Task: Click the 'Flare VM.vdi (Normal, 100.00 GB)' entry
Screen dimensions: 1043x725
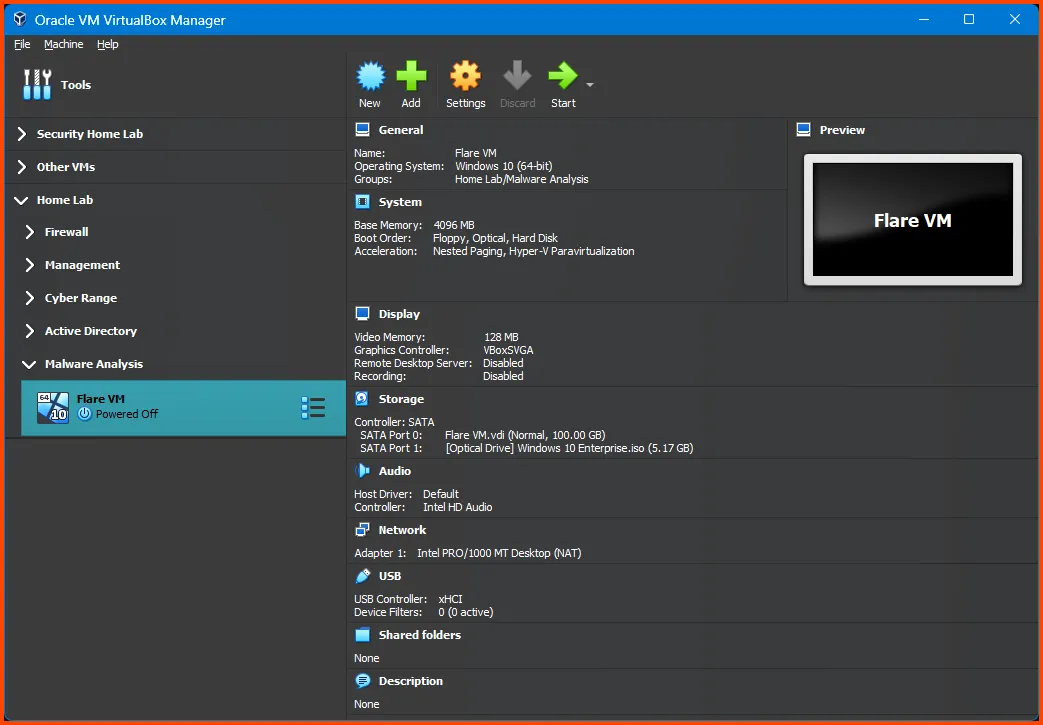Action: pos(525,435)
